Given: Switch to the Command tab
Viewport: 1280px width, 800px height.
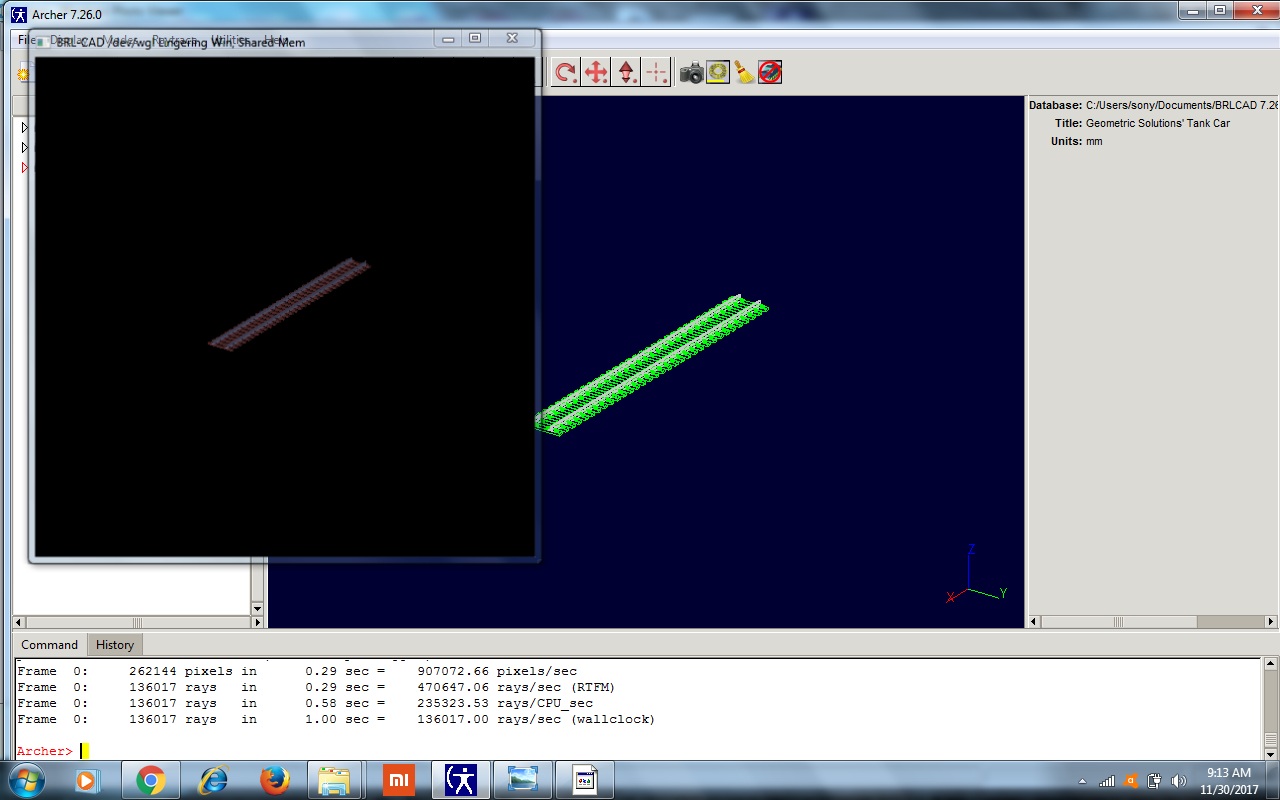Looking at the screenshot, I should coord(49,645).
